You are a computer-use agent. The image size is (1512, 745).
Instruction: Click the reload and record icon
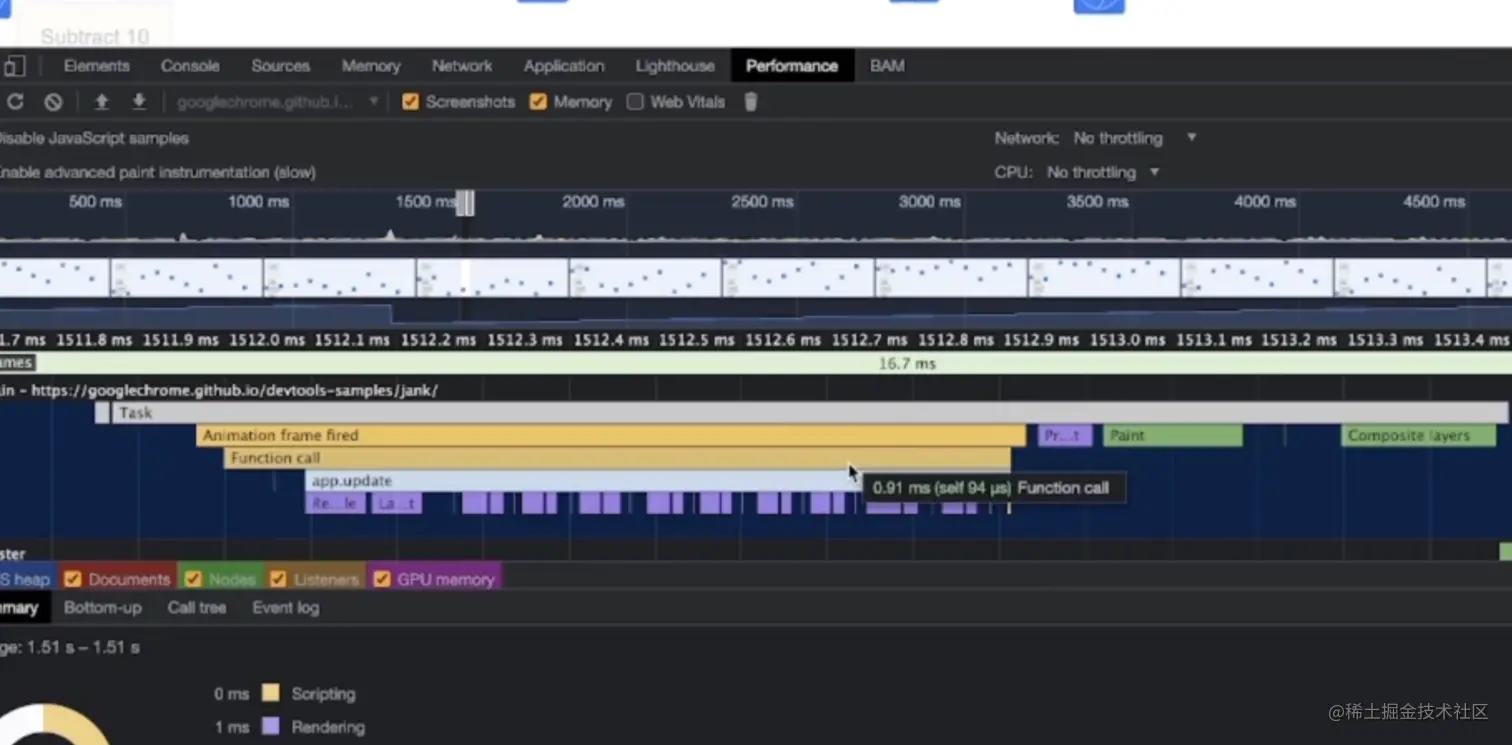(15, 102)
